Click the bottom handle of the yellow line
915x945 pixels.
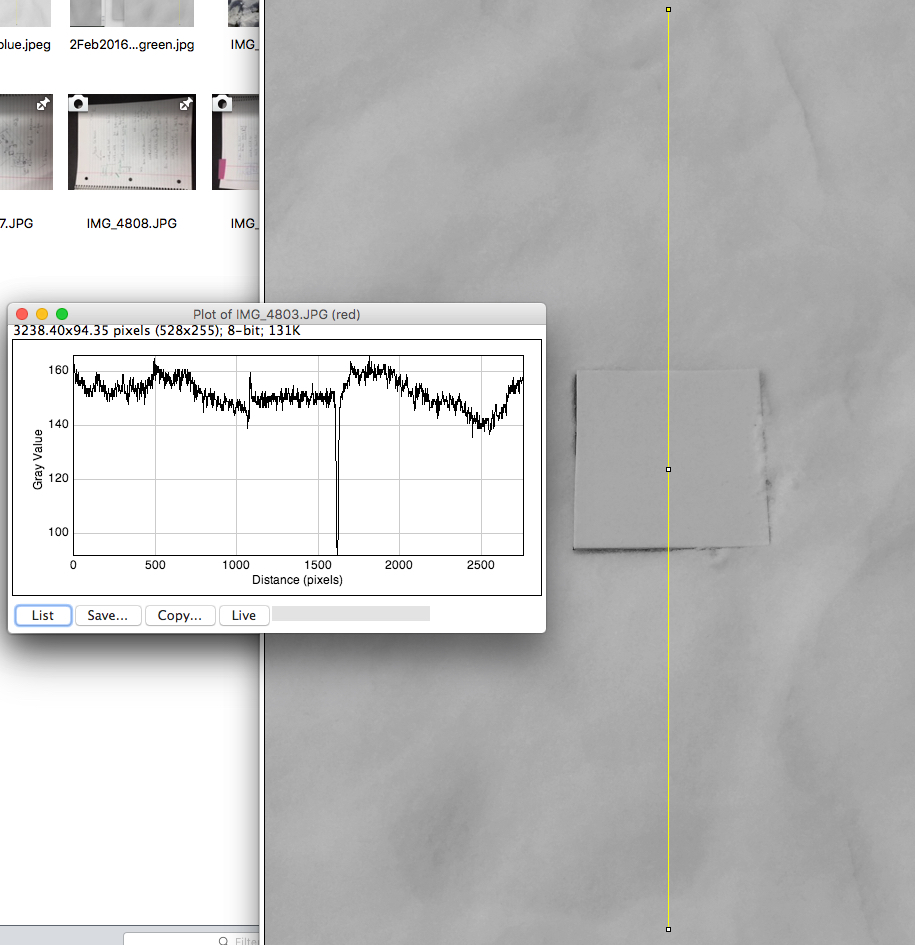(x=668, y=929)
